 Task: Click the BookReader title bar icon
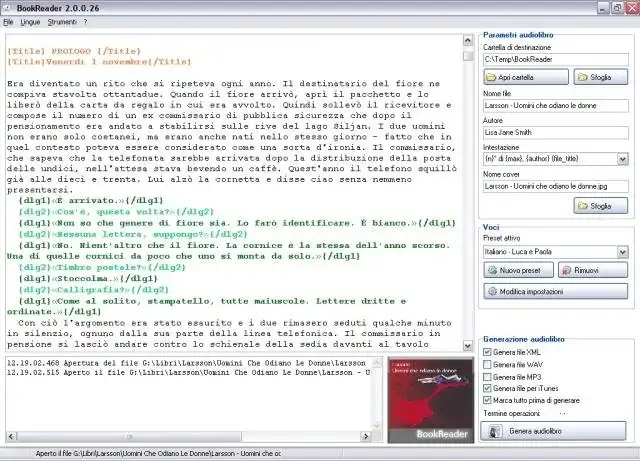[7, 8]
